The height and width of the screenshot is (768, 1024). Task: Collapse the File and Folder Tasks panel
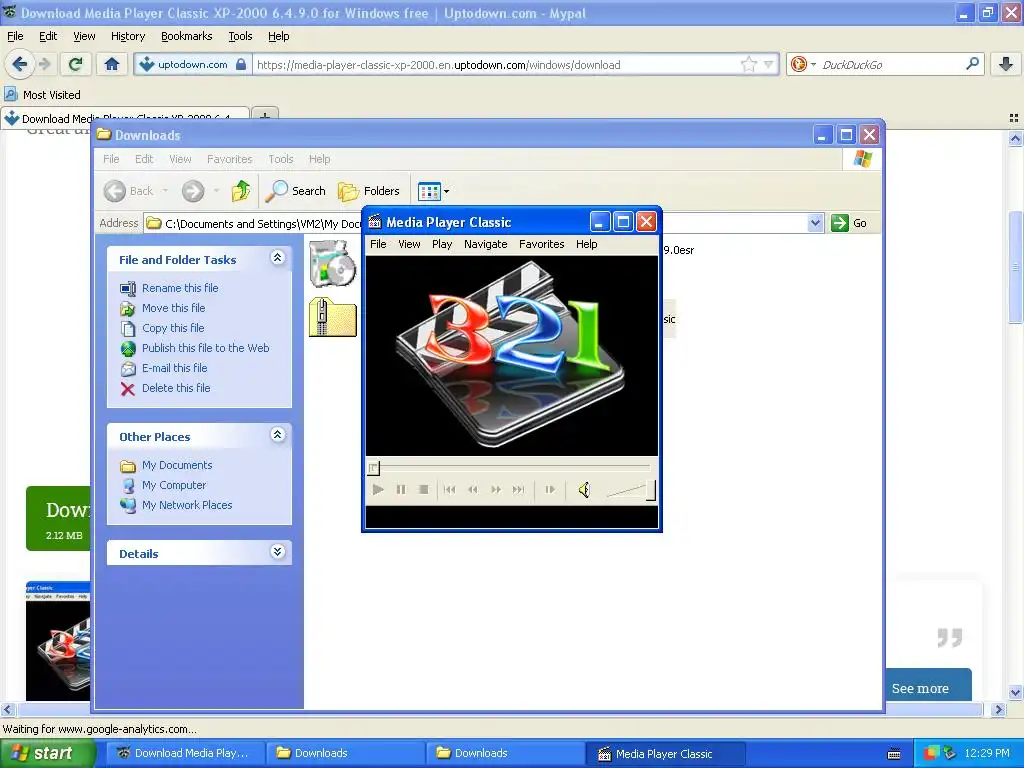click(x=278, y=258)
